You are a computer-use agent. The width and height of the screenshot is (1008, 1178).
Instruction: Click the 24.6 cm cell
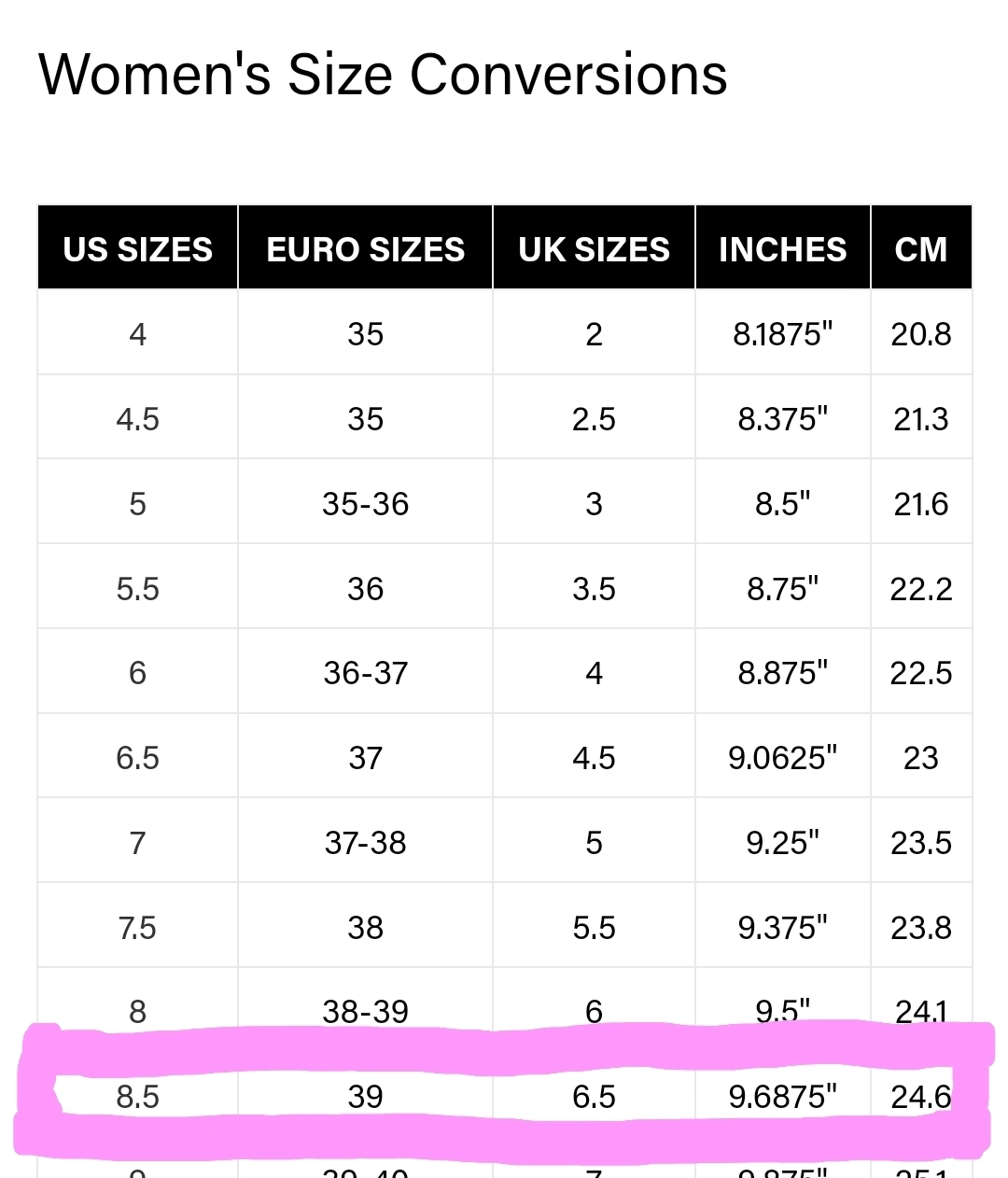pyautogui.click(x=921, y=1096)
